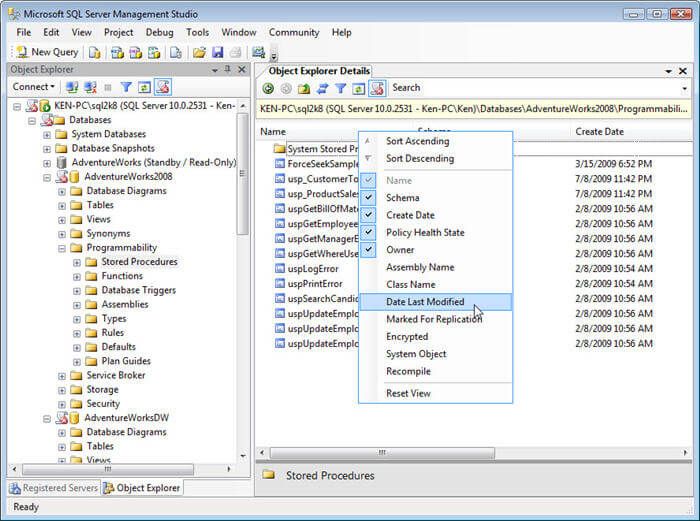
Task: Click the Refresh icon in Object Explorer toolbar
Action: (x=144, y=87)
